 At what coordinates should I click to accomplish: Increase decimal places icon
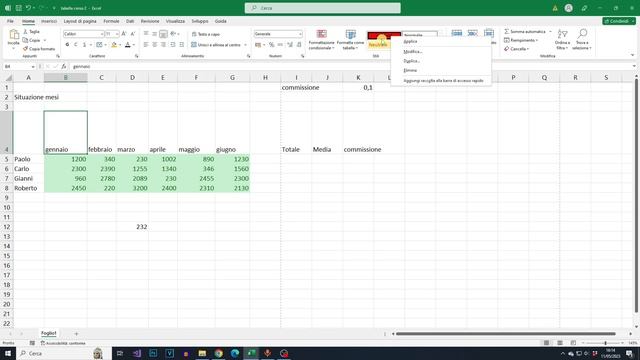pos(290,45)
